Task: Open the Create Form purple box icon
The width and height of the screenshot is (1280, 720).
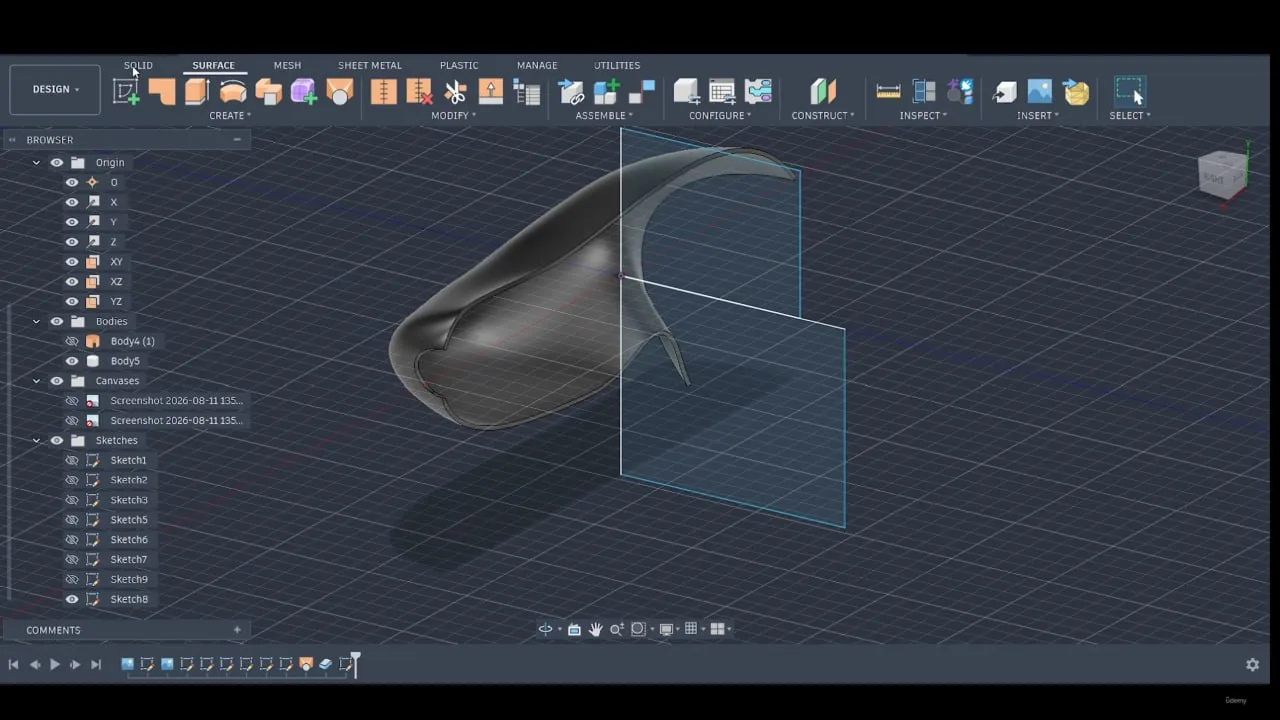Action: pyautogui.click(x=304, y=91)
